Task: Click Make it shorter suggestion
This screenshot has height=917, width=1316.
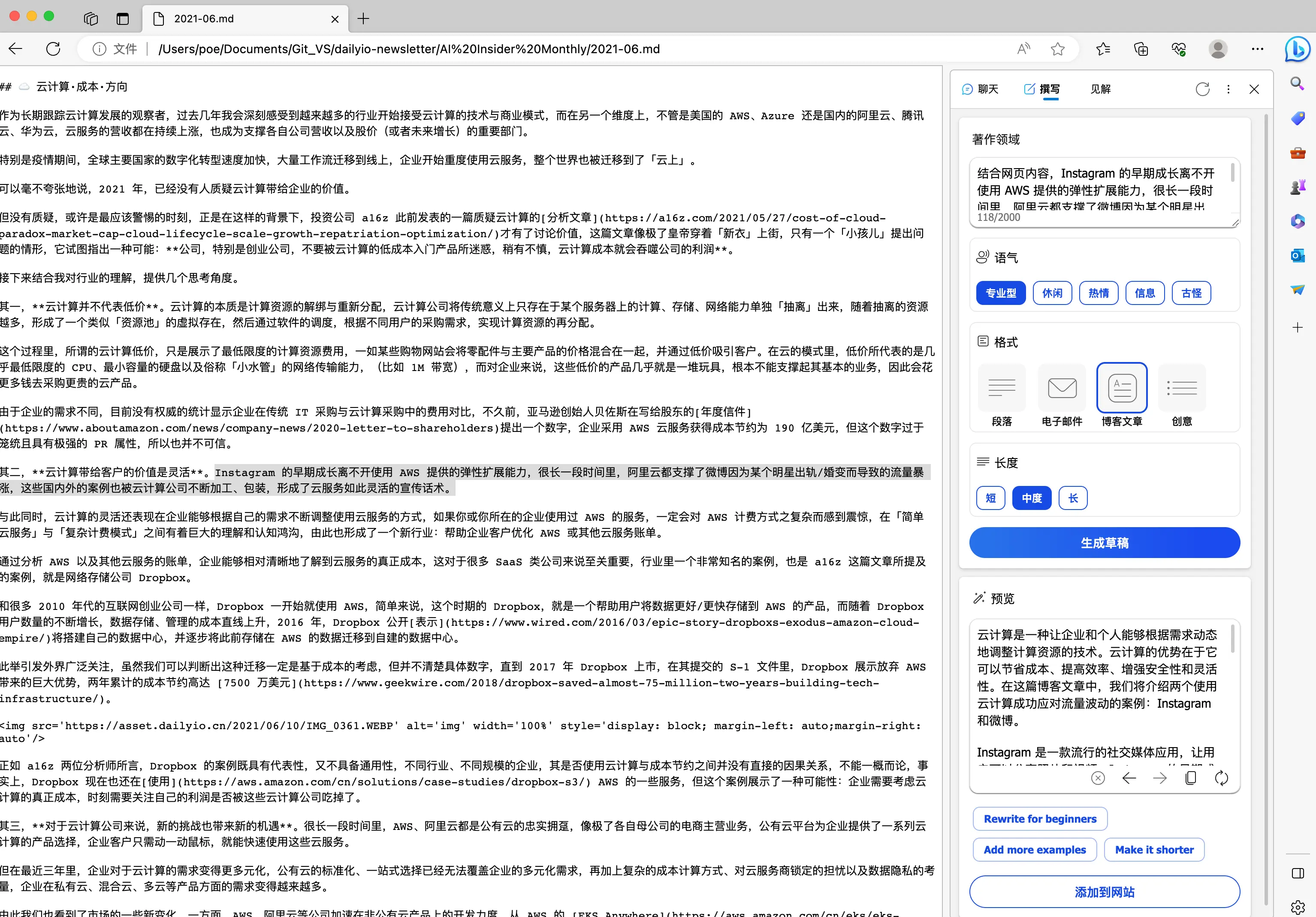Action: click(1154, 849)
